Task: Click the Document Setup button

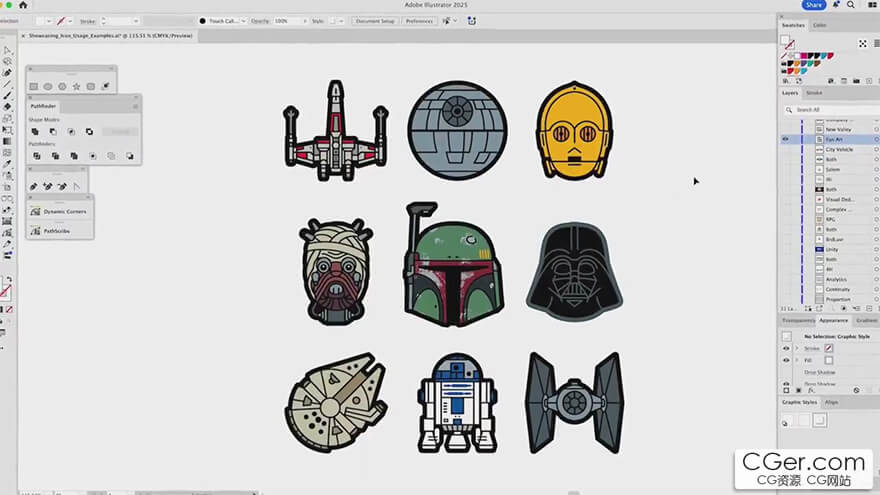Action: tap(374, 20)
